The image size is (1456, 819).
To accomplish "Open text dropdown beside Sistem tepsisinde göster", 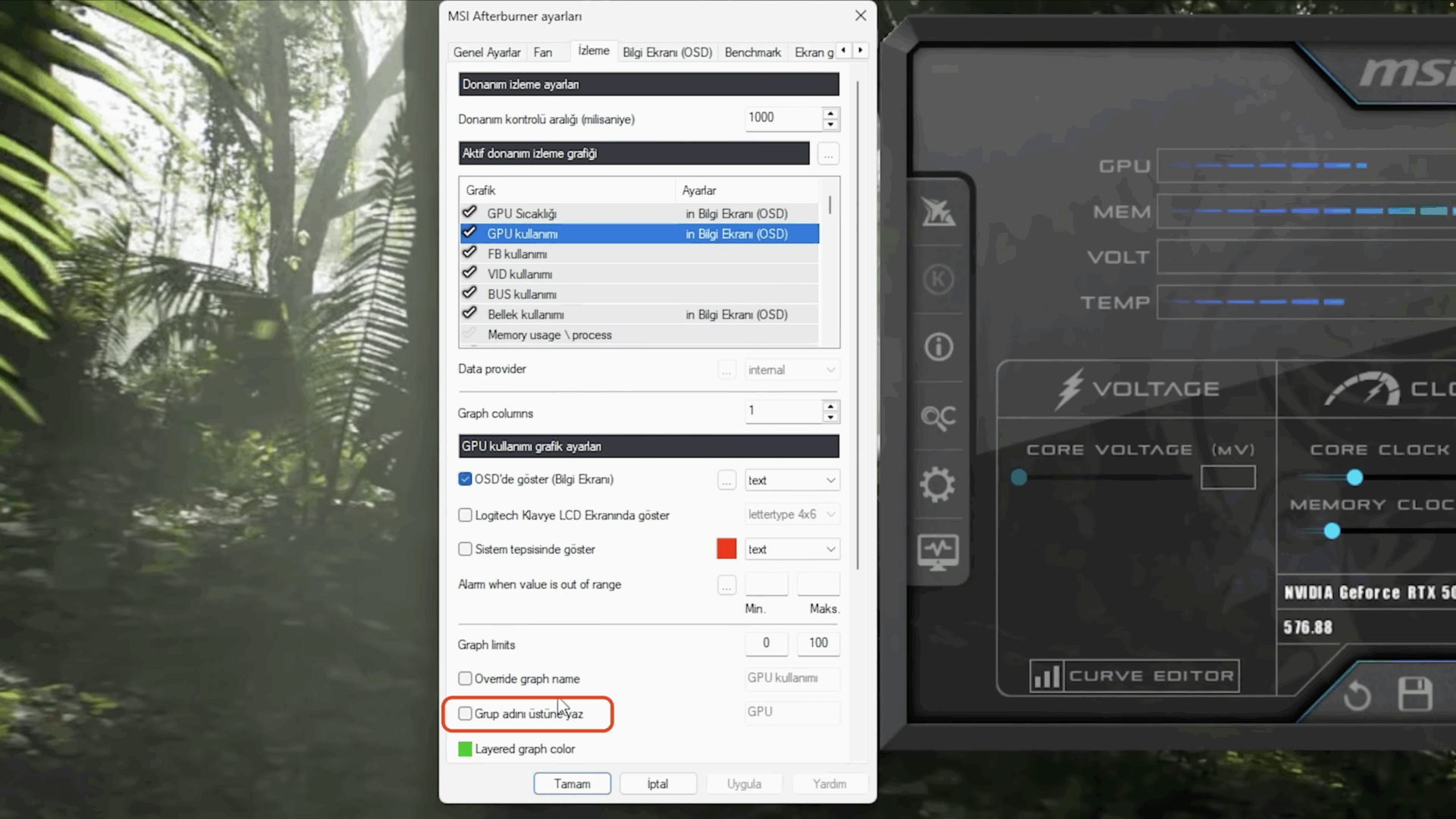I will 791,548.
